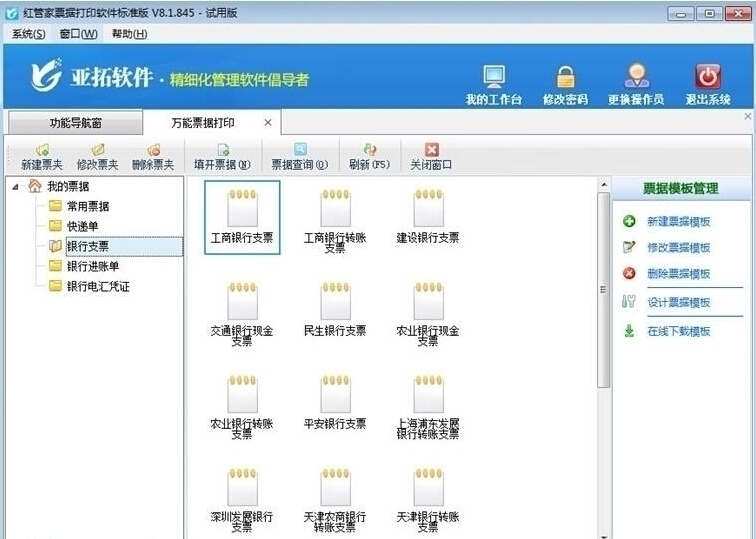Screen dimensions: 756x539
Task: Click the 新建票夹 toolbar icon
Action: point(42,150)
